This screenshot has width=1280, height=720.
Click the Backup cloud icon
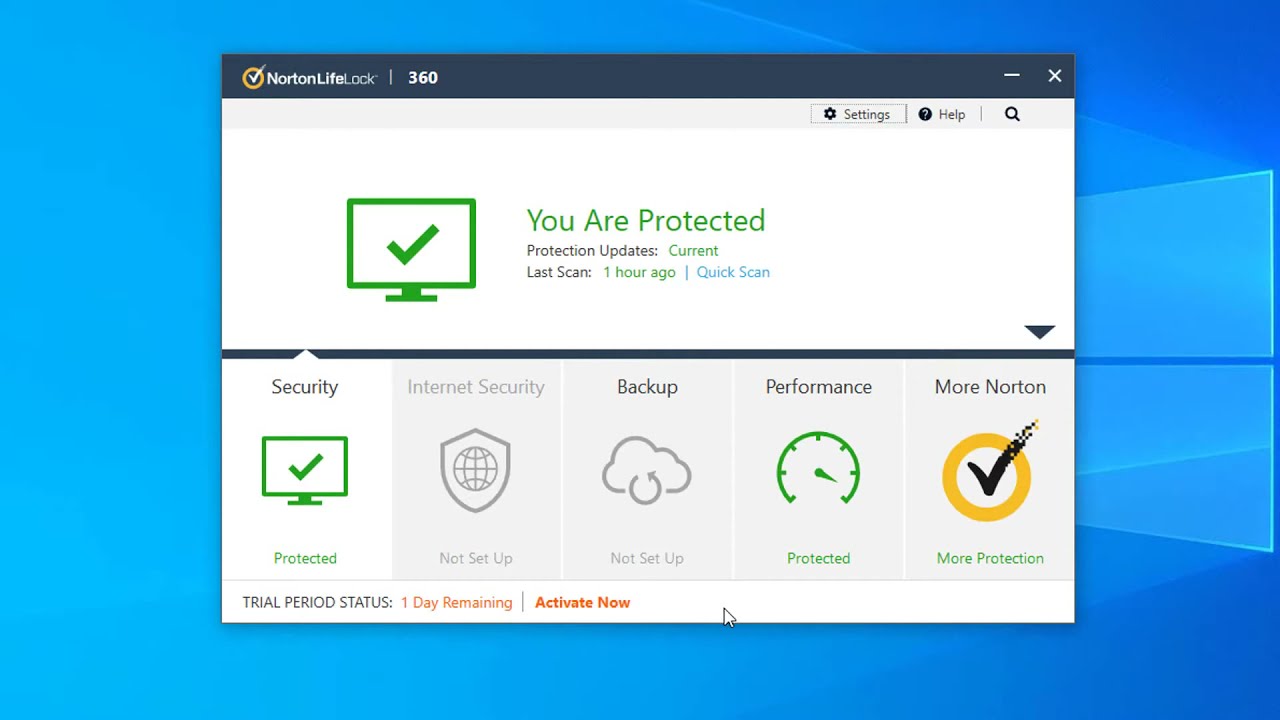point(647,469)
